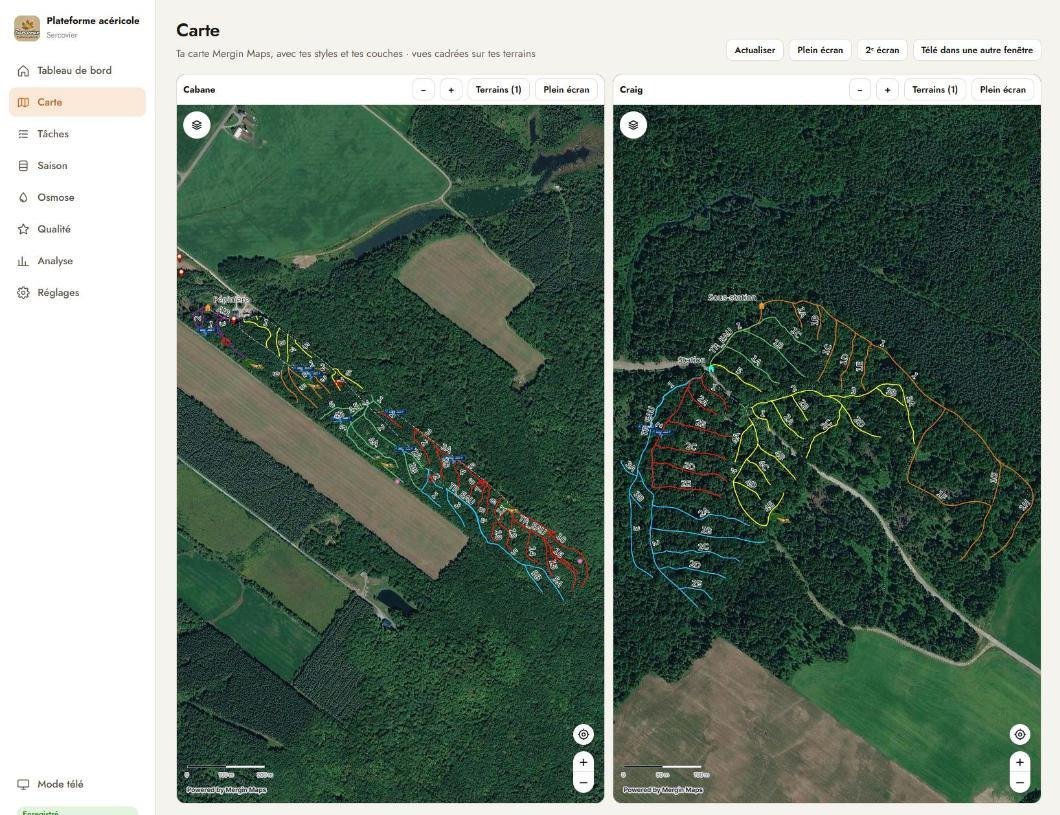Click the gear icon beside Réglages
Screen dimensions: 1060x815
(x=24, y=293)
